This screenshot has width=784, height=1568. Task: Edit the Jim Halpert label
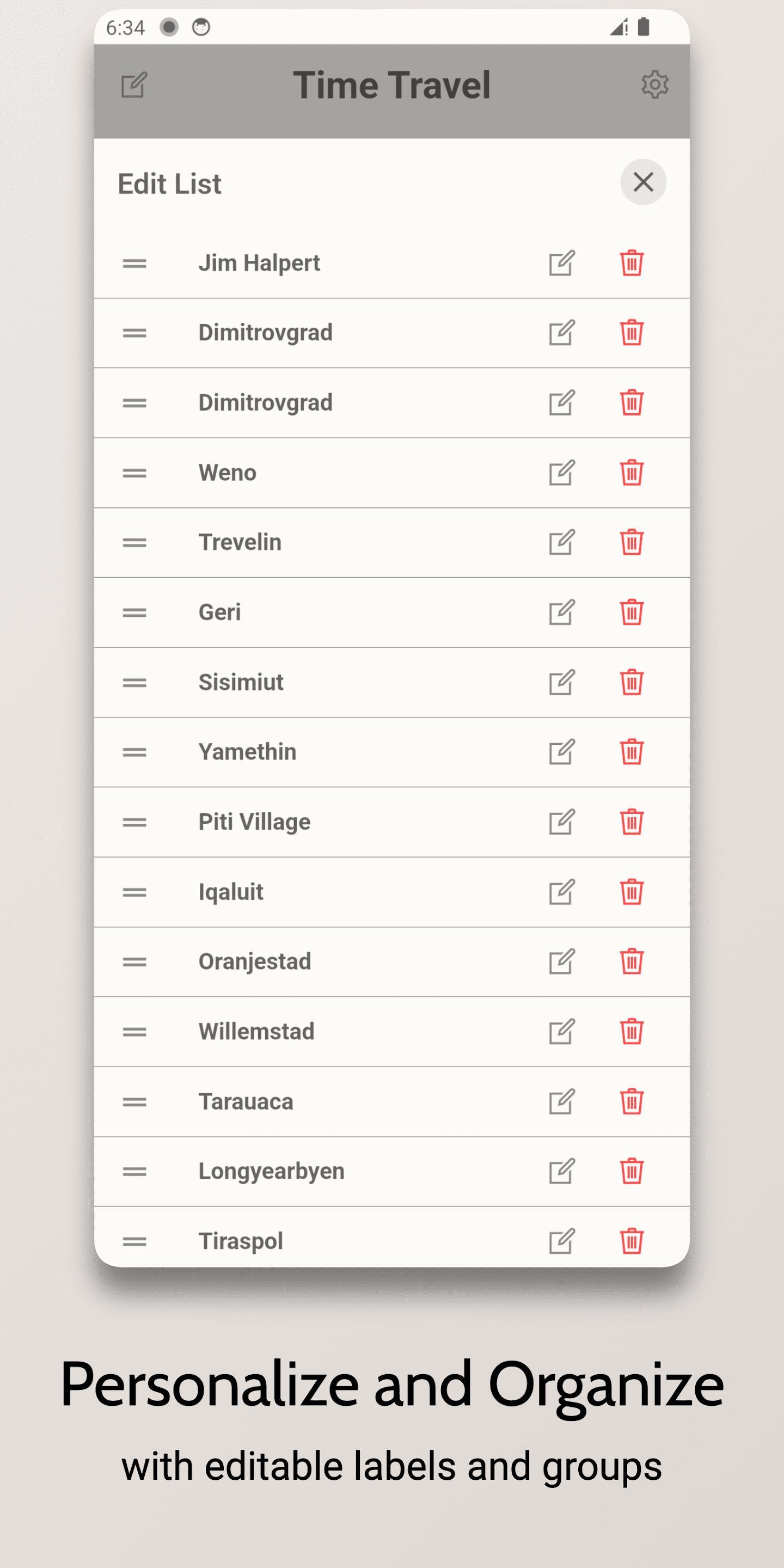[x=561, y=264]
